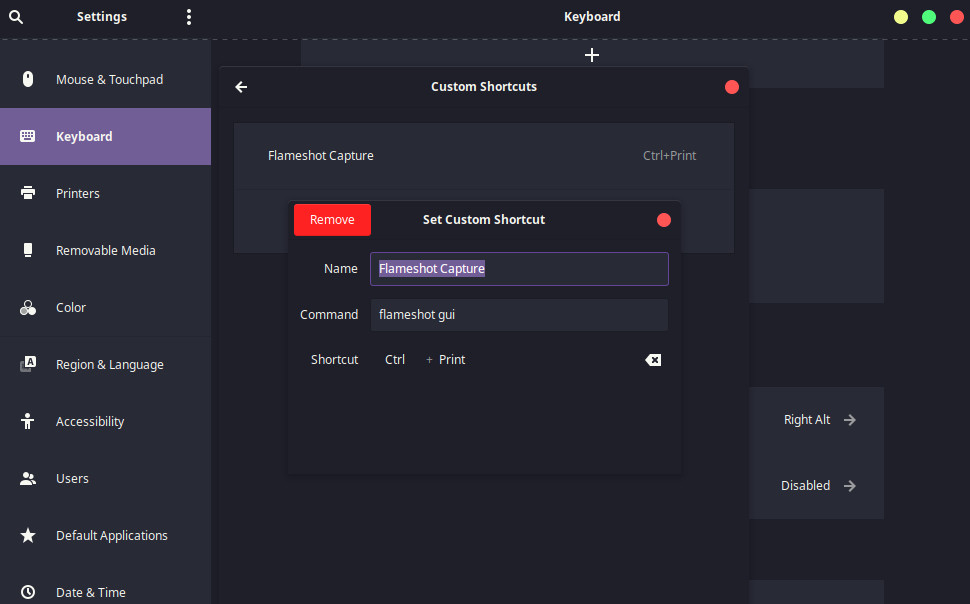Go back with Custom Shortcuts arrow
This screenshot has width=970, height=604.
click(x=241, y=87)
